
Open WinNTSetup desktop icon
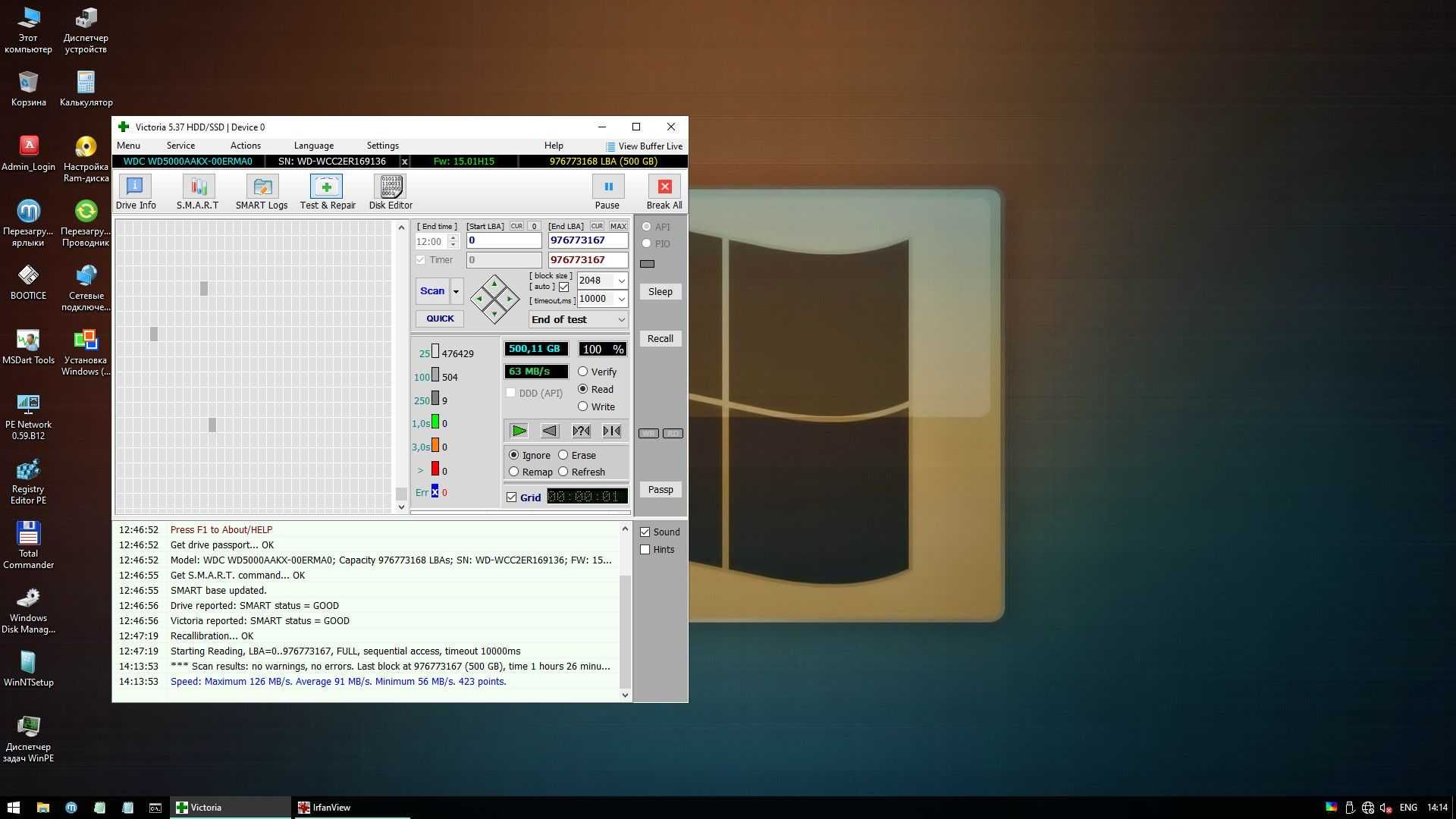28,669
